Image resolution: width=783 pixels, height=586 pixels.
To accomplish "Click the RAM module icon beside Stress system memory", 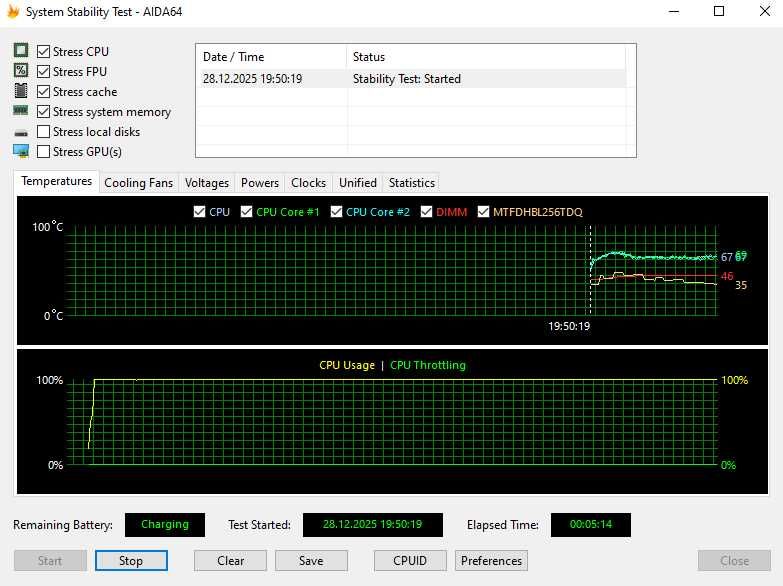I will coord(21,110).
